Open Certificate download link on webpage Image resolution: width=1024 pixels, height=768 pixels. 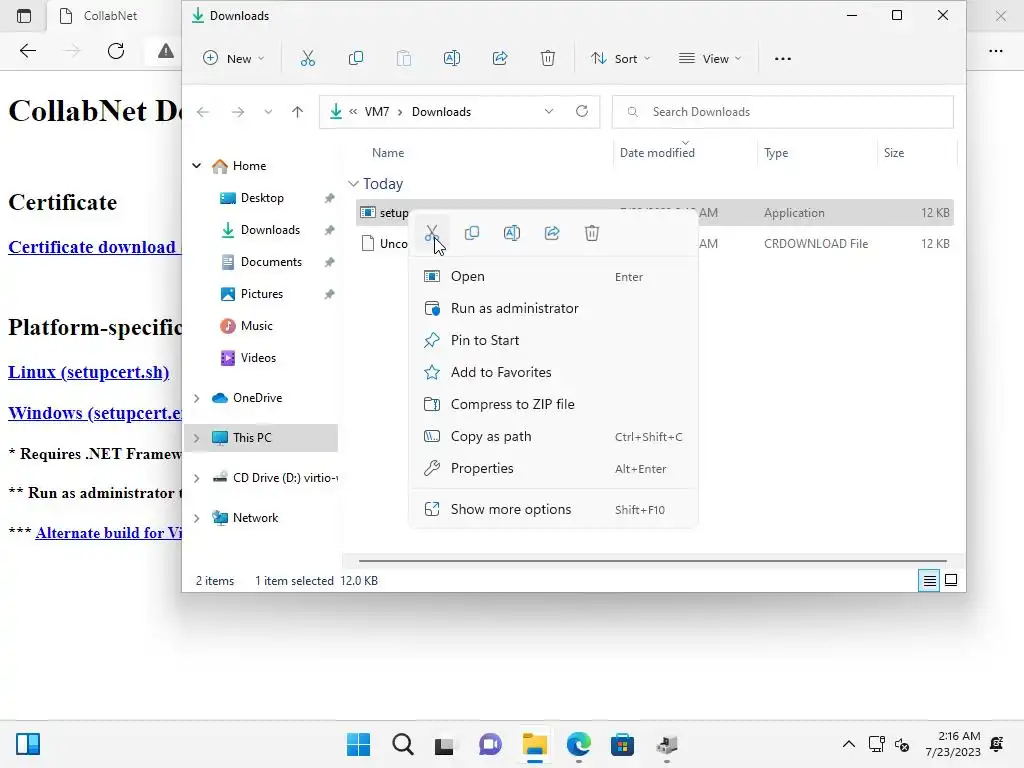(95, 247)
